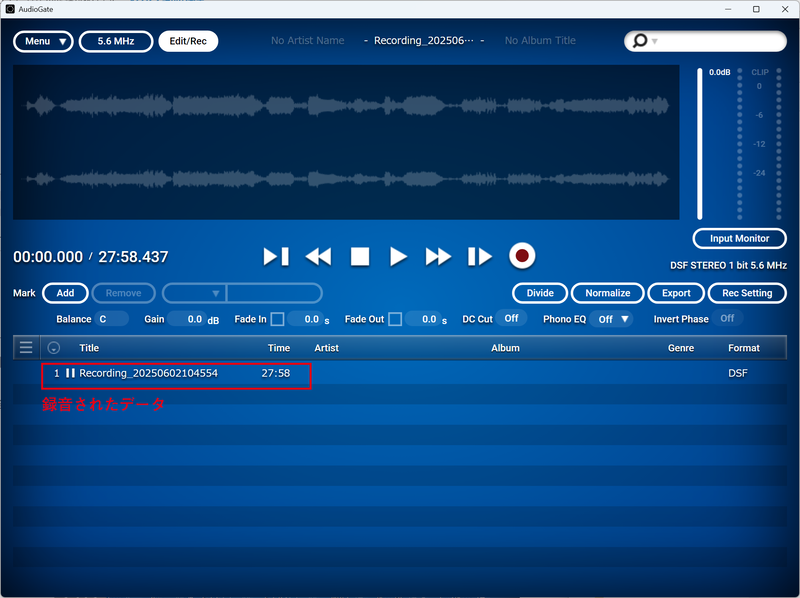Click the step forward transport icon
Image resolution: width=800 pixels, height=598 pixels.
pyautogui.click(x=478, y=256)
